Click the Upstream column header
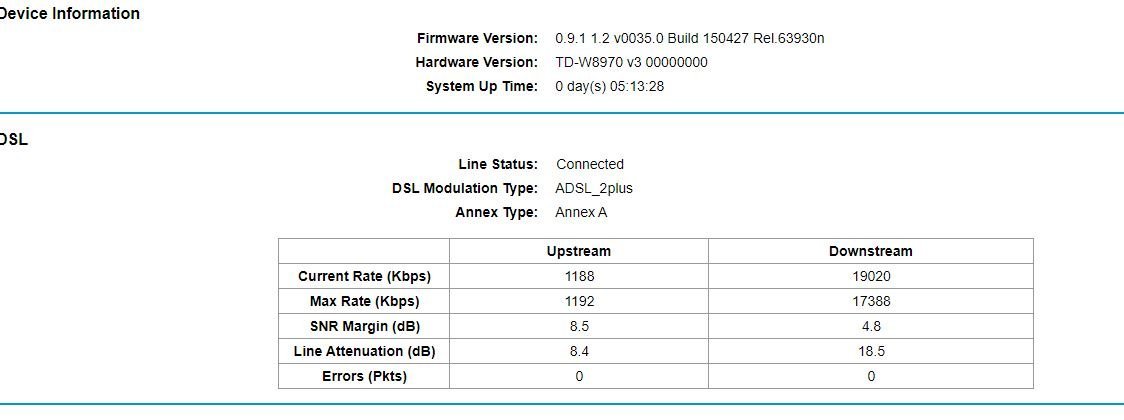Viewport: 1124px width, 420px height. 578,251
